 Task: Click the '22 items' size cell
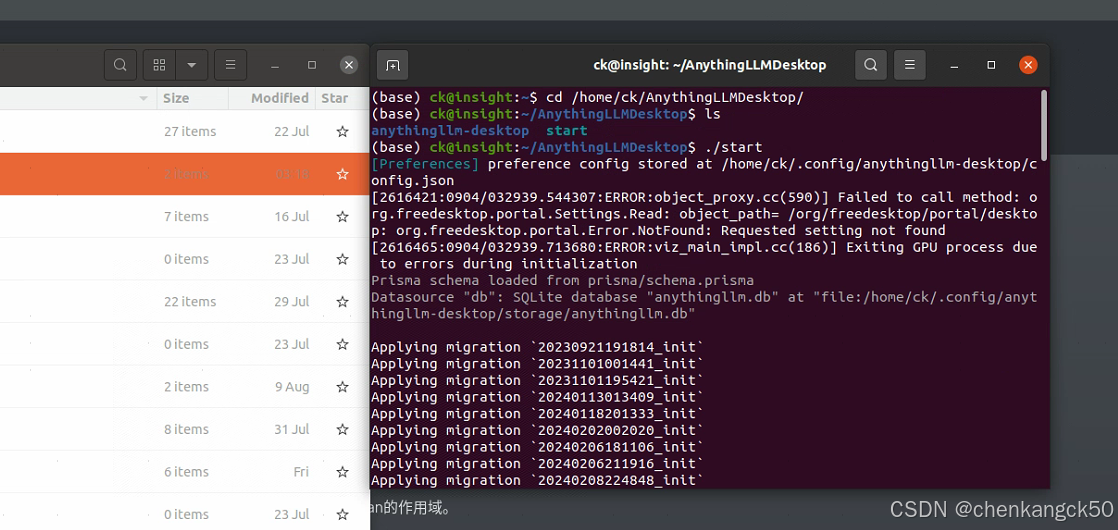pos(190,302)
